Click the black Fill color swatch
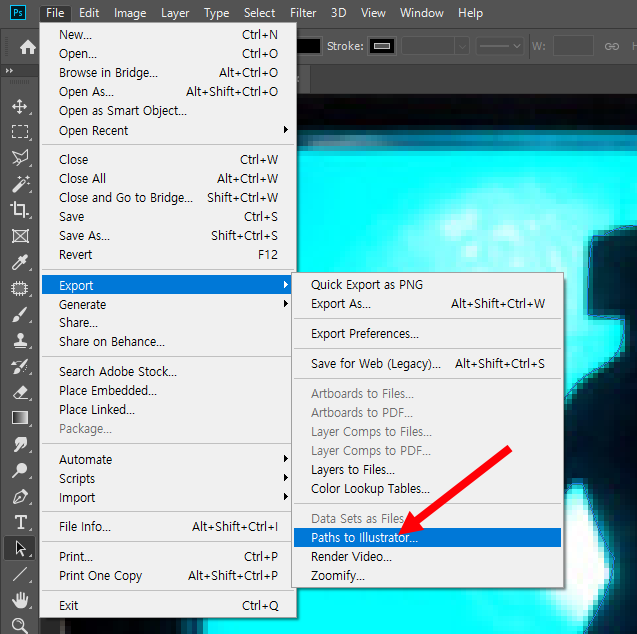The image size is (637, 634). tap(309, 46)
